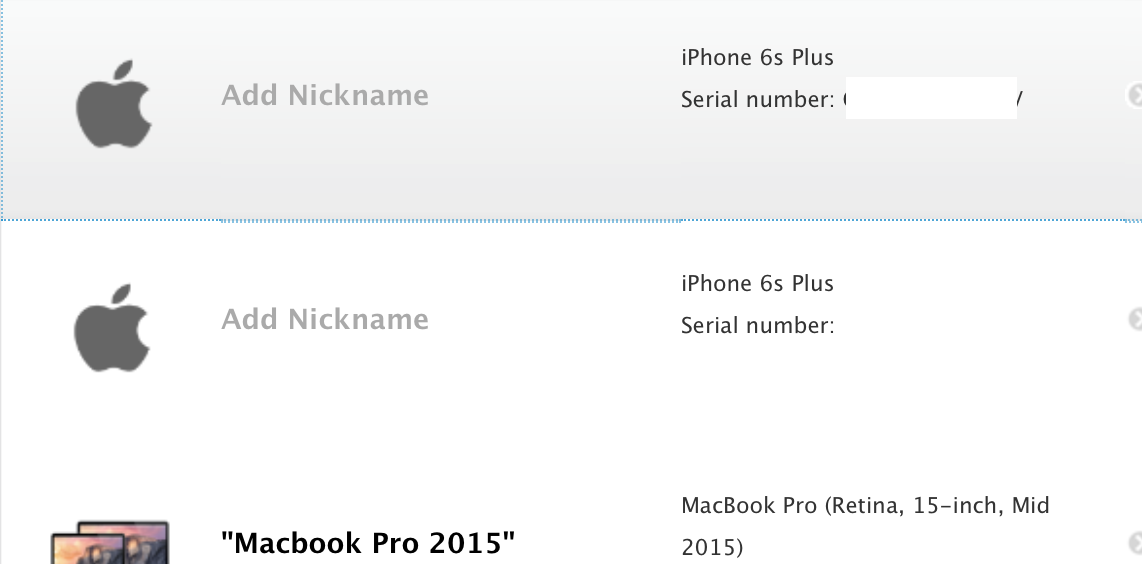Add a nickname to the first iPhone 6s Plus
The width and height of the screenshot is (1142, 564).
point(325,95)
